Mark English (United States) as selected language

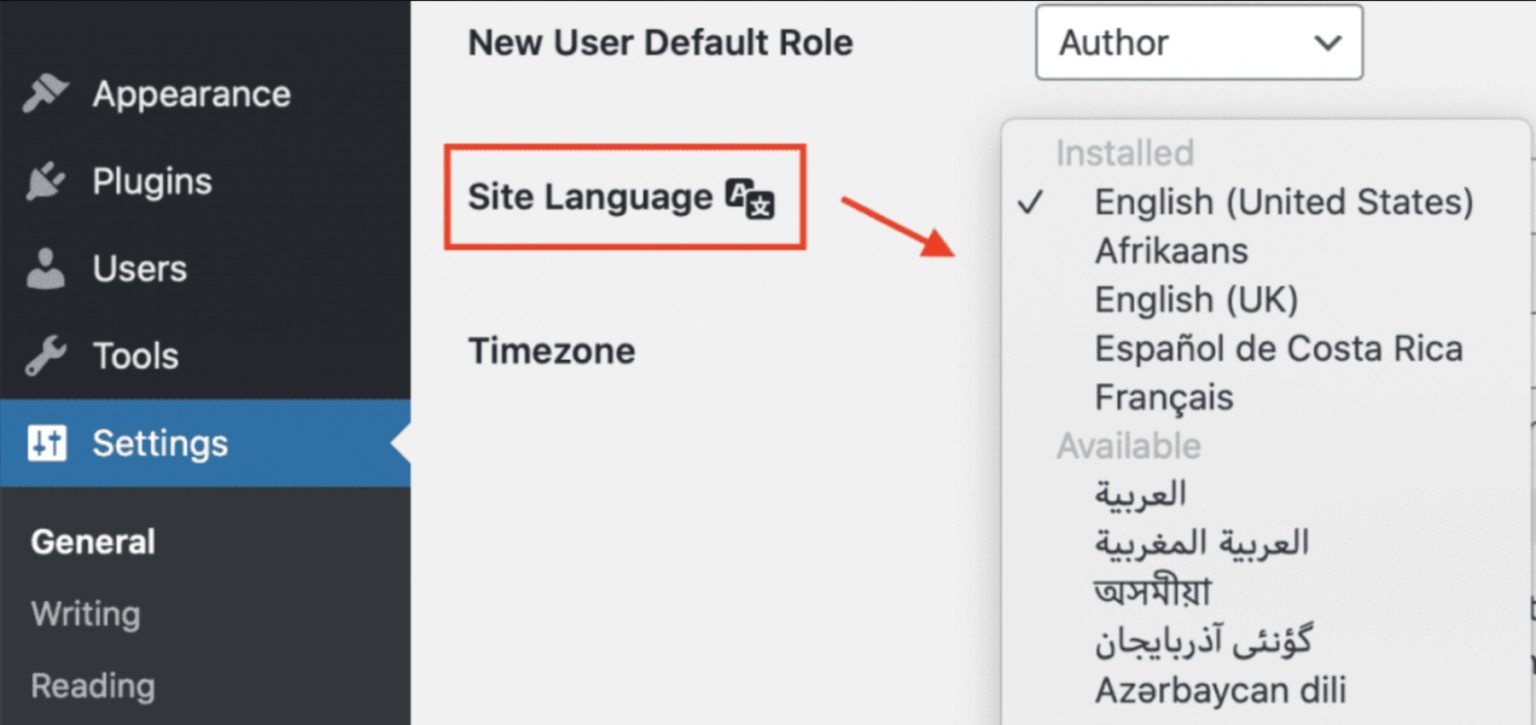tap(1283, 203)
